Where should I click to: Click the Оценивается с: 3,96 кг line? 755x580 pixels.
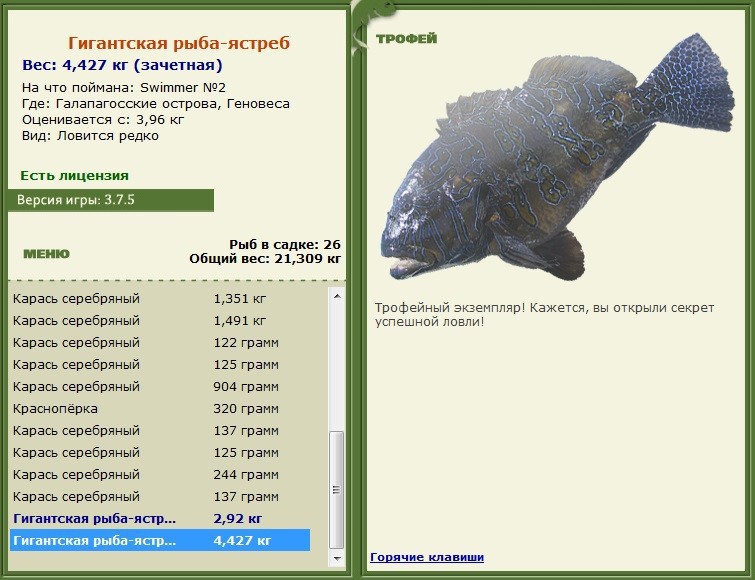coord(103,119)
